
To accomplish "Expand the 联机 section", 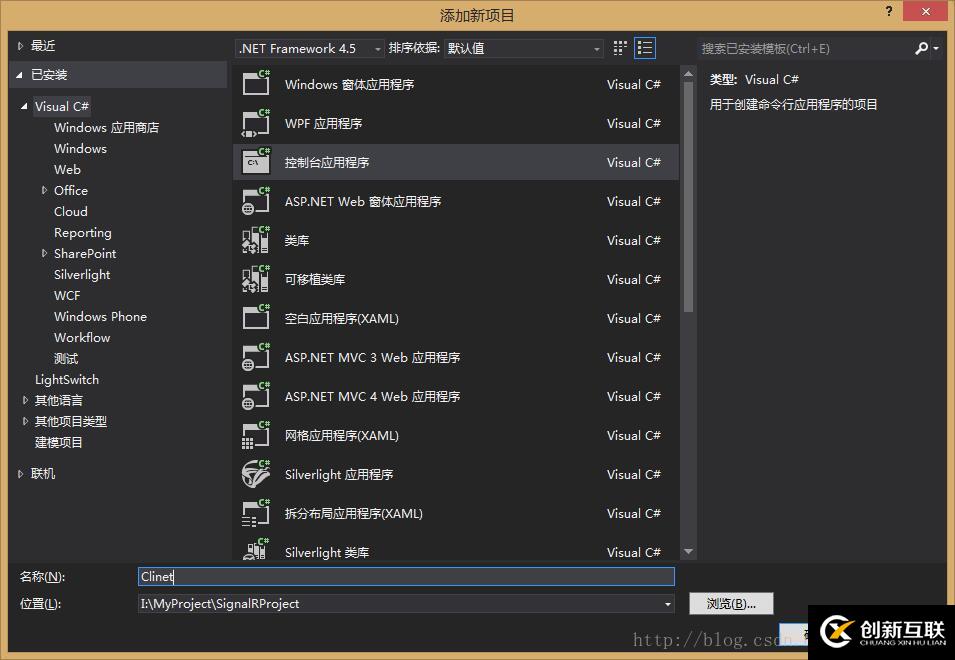I will point(20,474).
